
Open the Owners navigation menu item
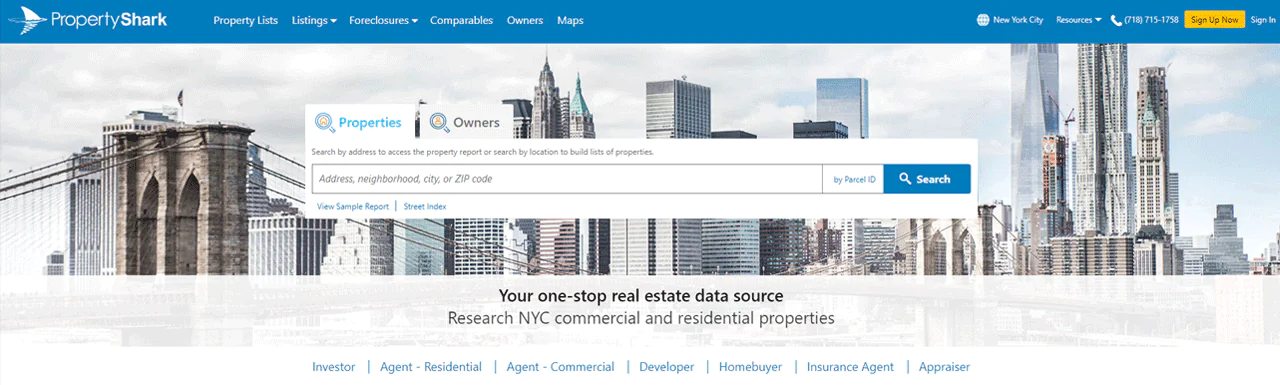coord(525,20)
